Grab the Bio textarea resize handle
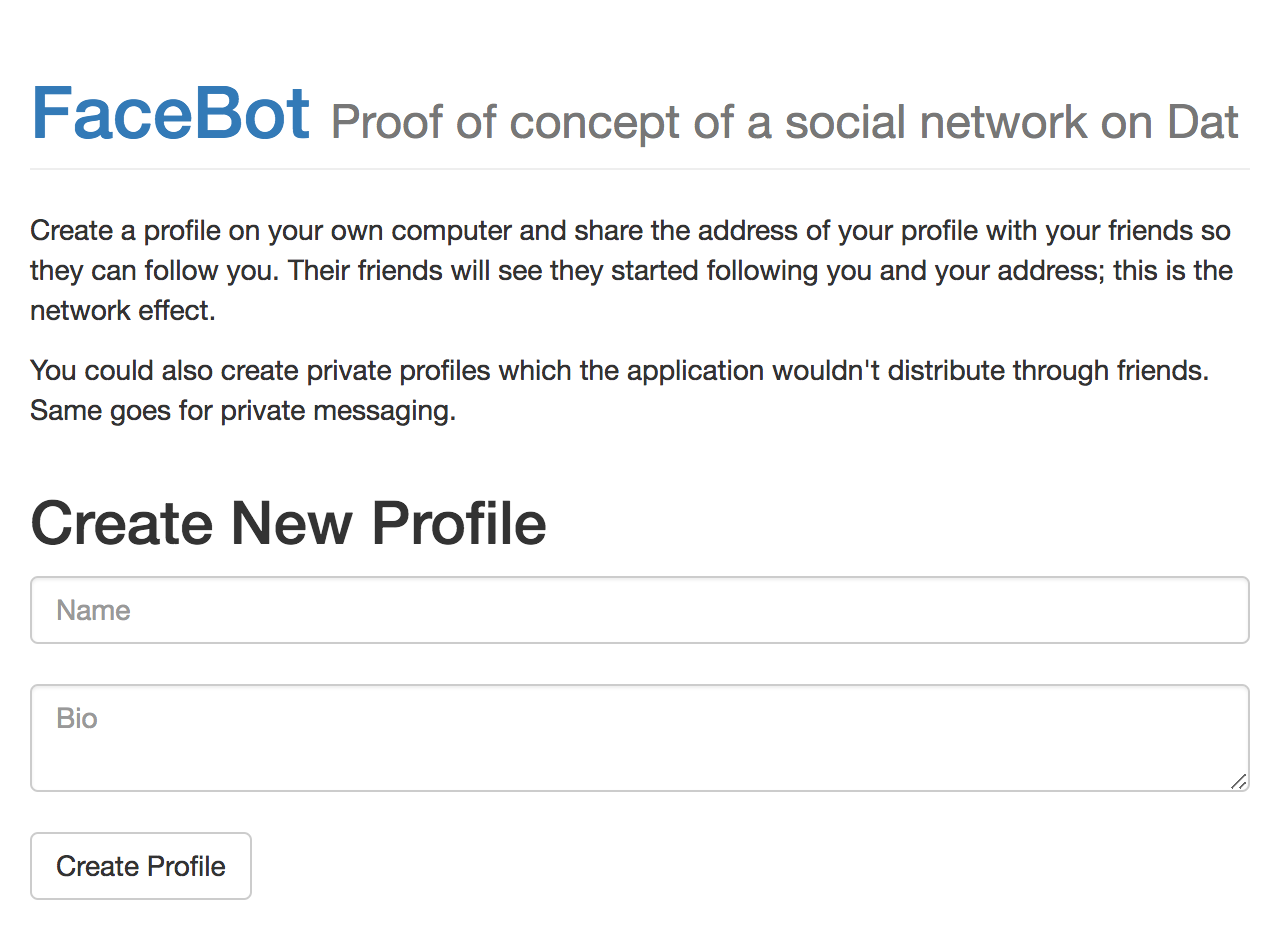The height and width of the screenshot is (930, 1266). pos(1238,781)
